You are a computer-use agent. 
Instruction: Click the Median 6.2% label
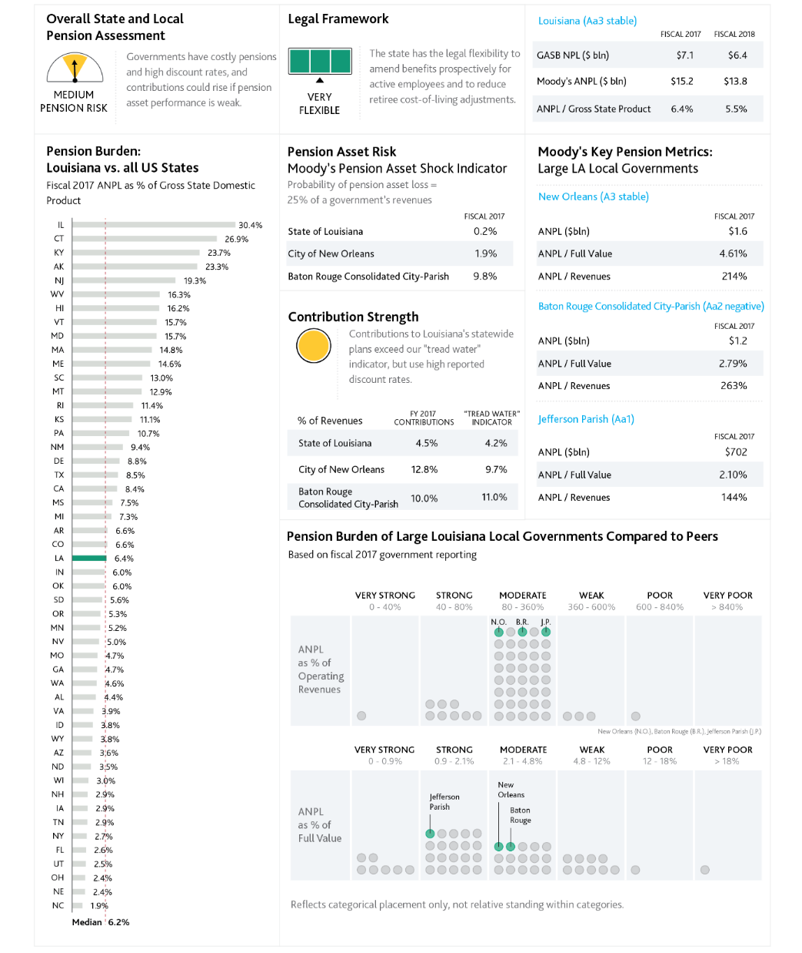[100, 922]
